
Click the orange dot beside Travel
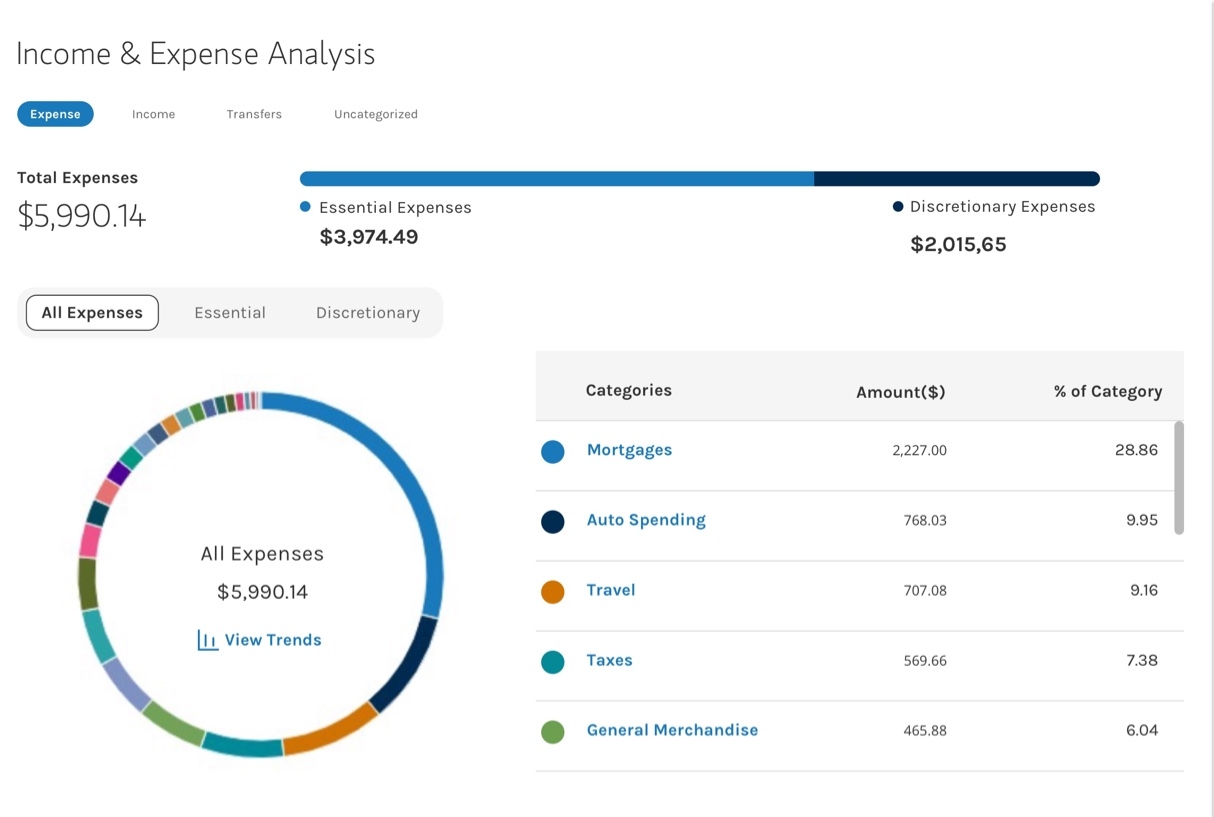pos(553,591)
